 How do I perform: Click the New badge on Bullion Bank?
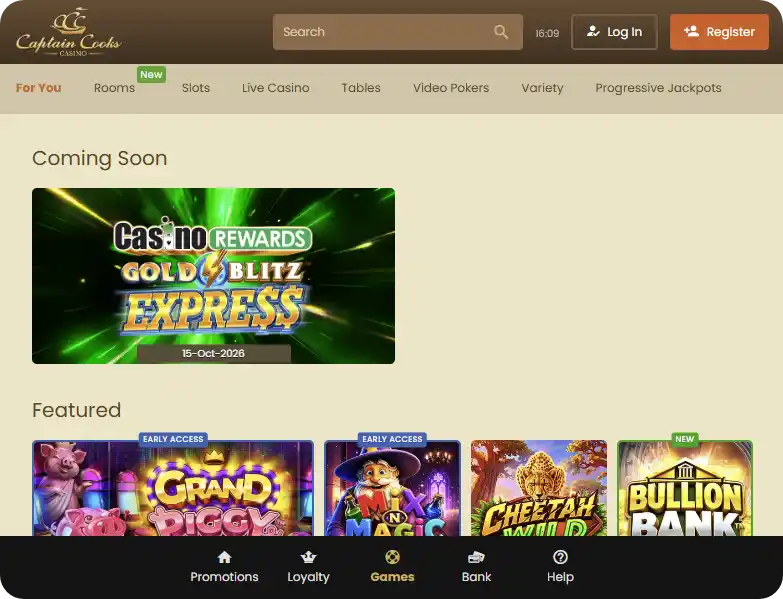(x=685, y=439)
